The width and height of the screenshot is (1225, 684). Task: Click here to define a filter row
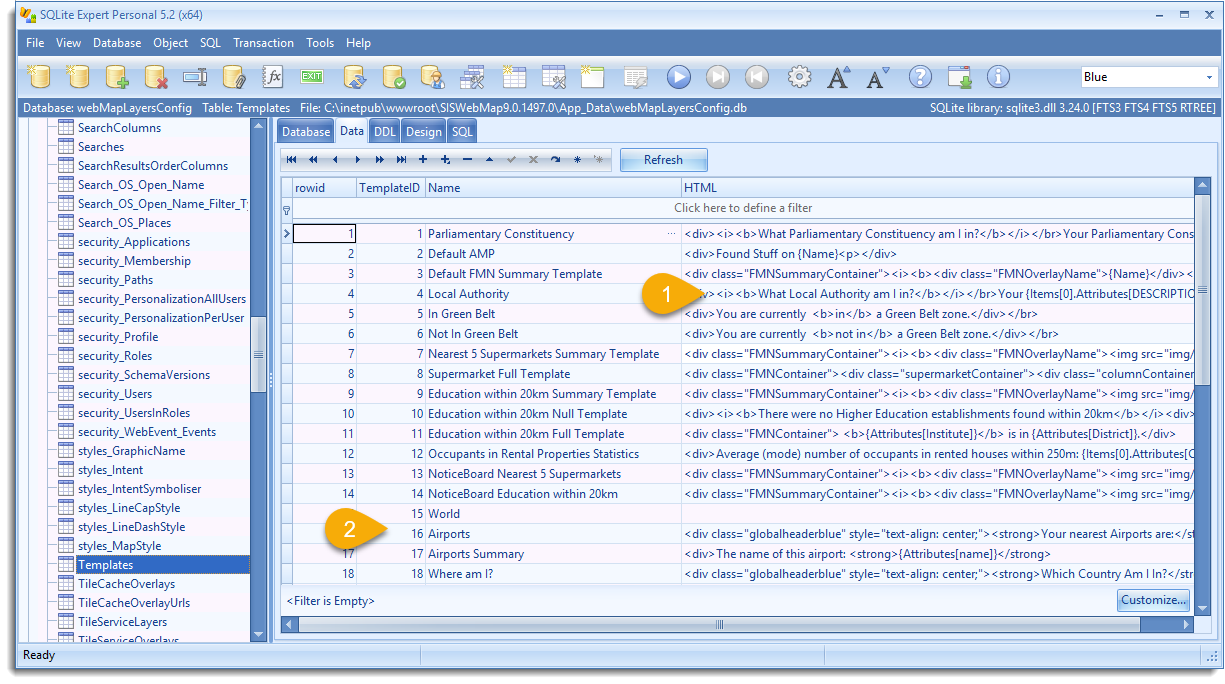[742, 208]
